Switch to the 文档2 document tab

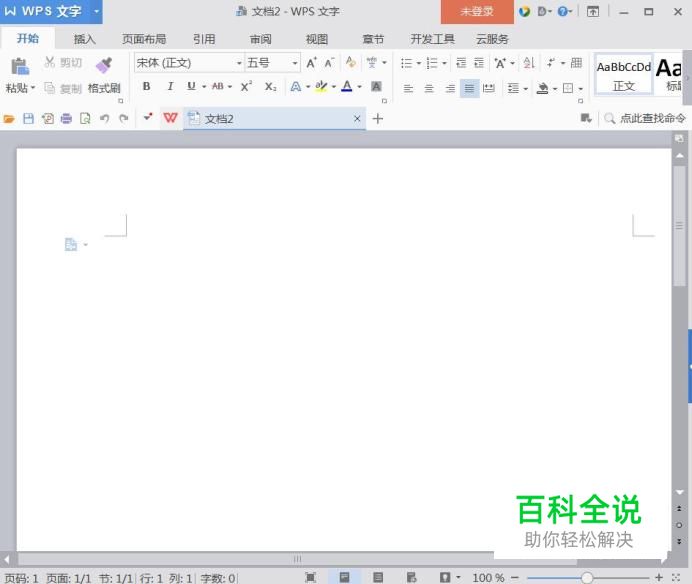pyautogui.click(x=274, y=118)
